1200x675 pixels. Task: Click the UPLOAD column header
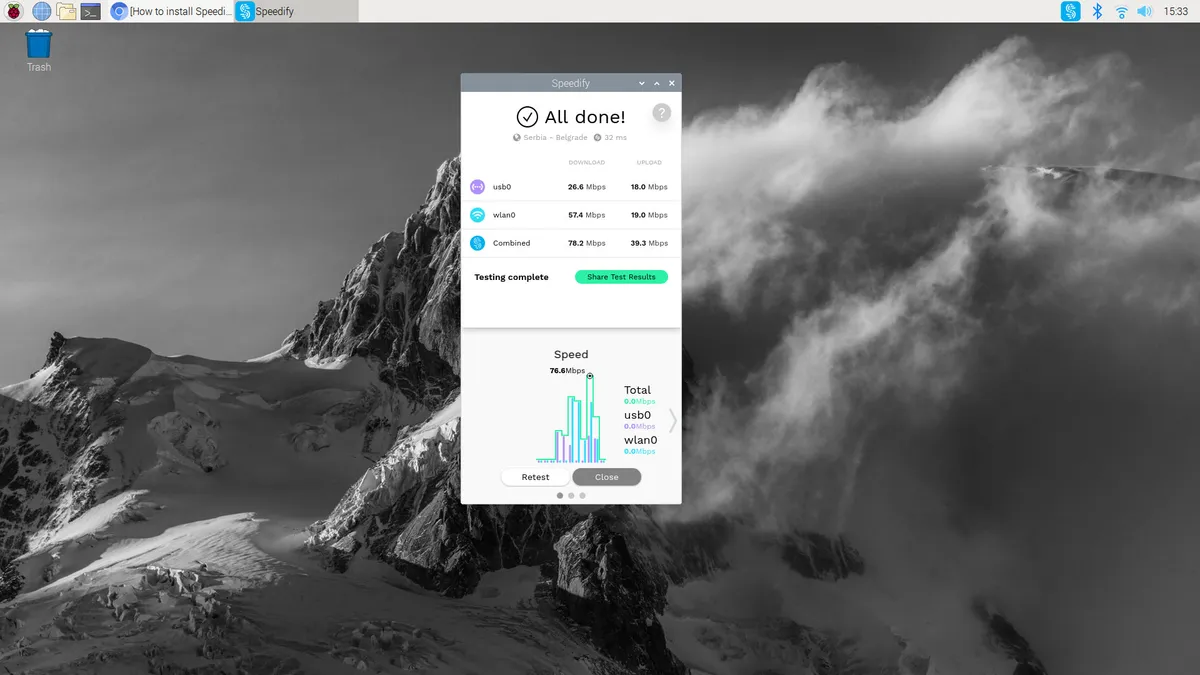649,162
